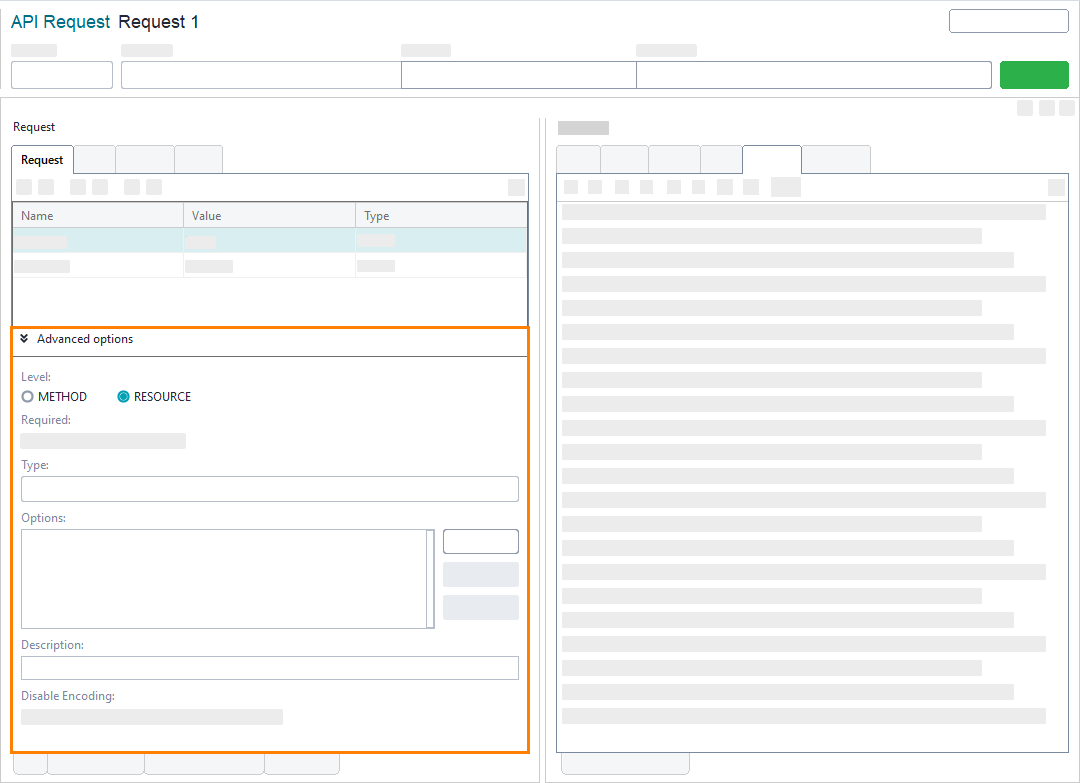The height and width of the screenshot is (783, 1080).
Task: Click the move parameter down toolbar icon
Action: click(99, 186)
